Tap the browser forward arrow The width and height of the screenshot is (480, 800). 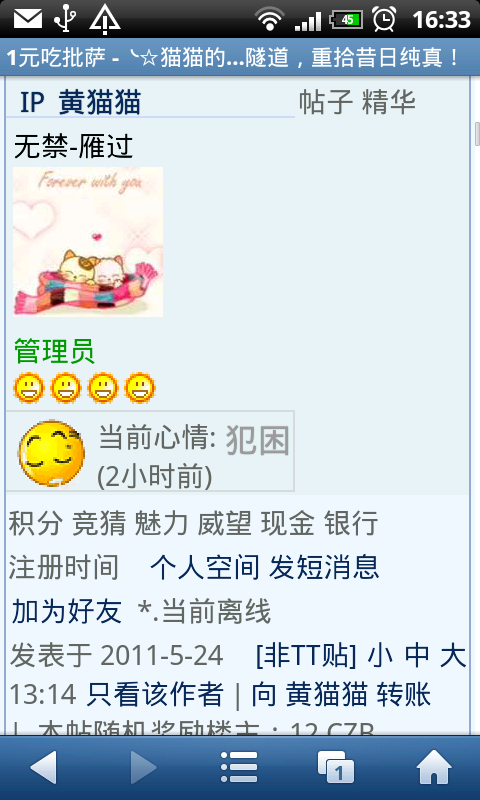(143, 766)
